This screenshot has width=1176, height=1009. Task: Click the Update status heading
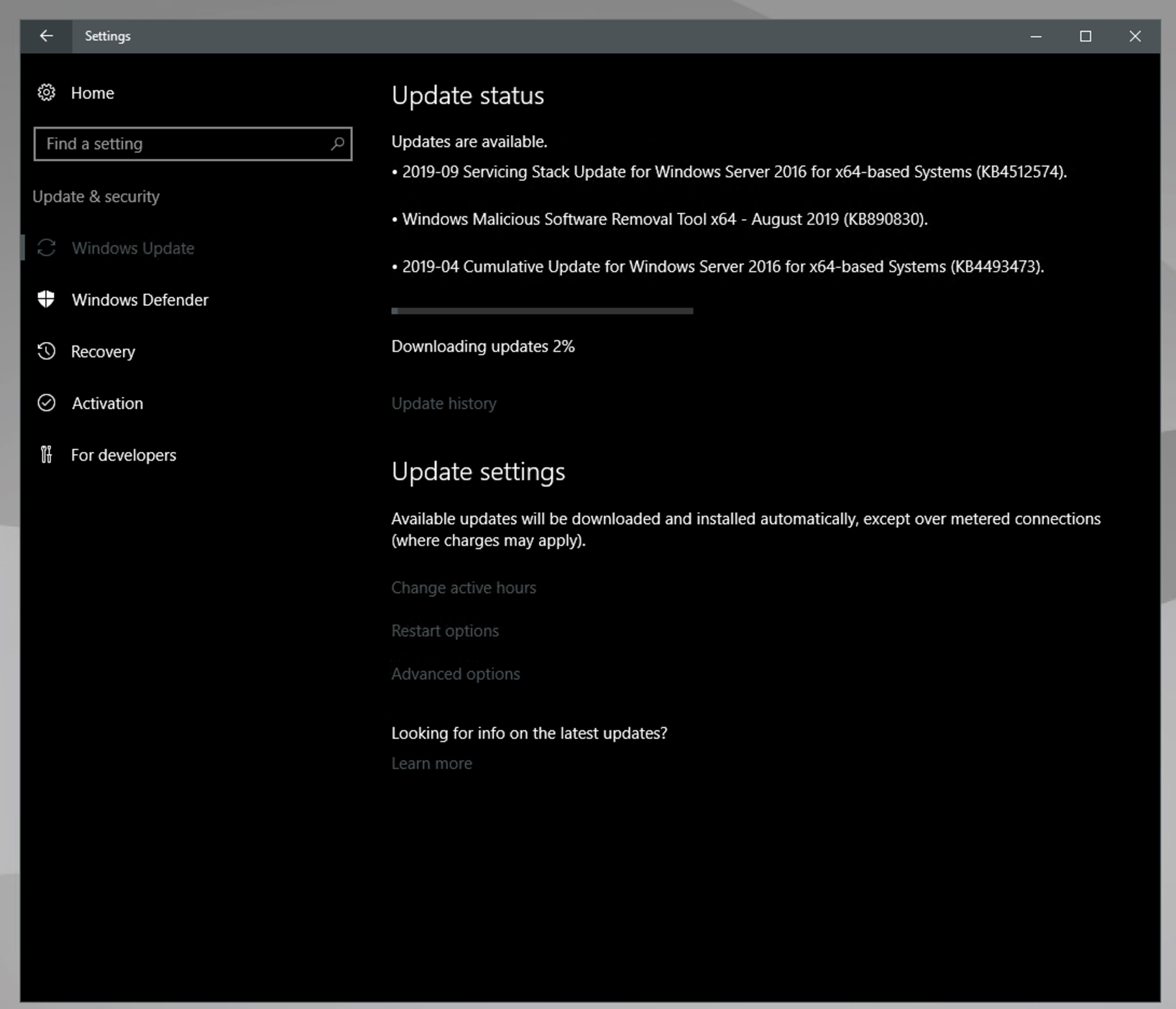(x=468, y=96)
